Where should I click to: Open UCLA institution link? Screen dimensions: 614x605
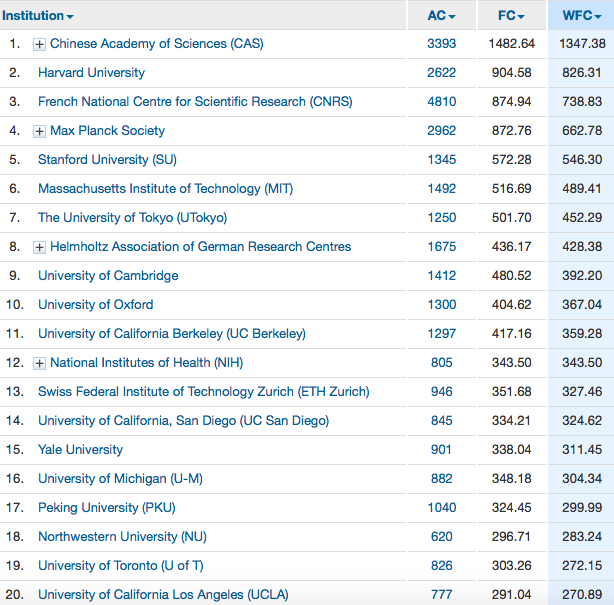(x=163, y=594)
